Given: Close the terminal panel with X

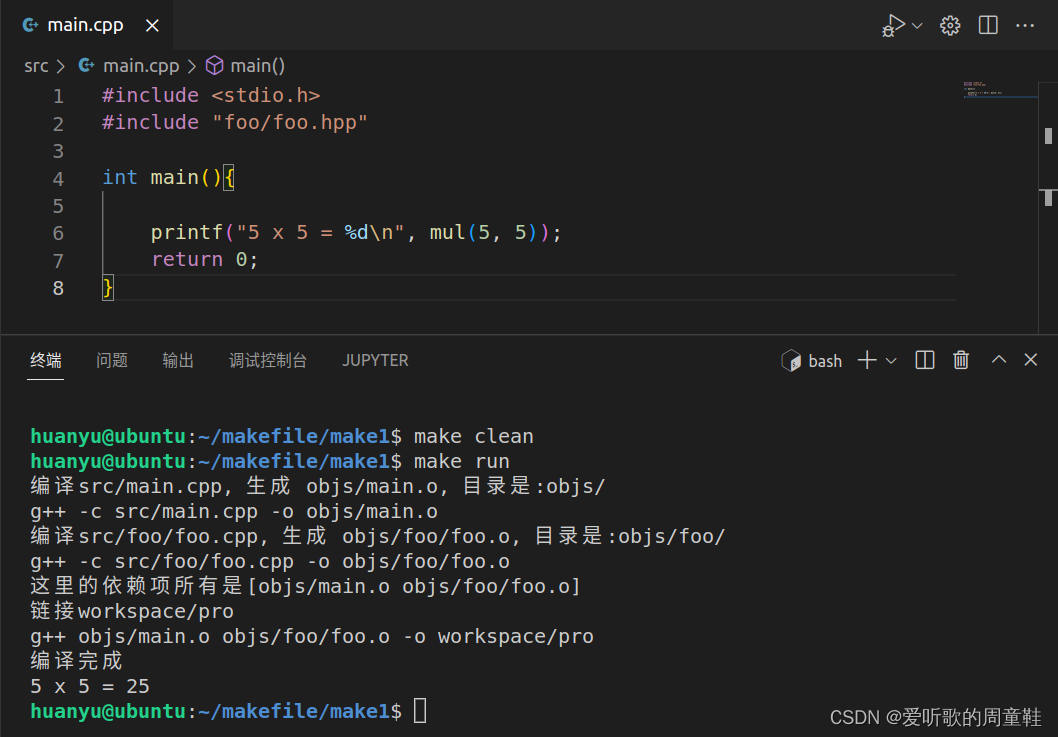Looking at the screenshot, I should (1030, 360).
